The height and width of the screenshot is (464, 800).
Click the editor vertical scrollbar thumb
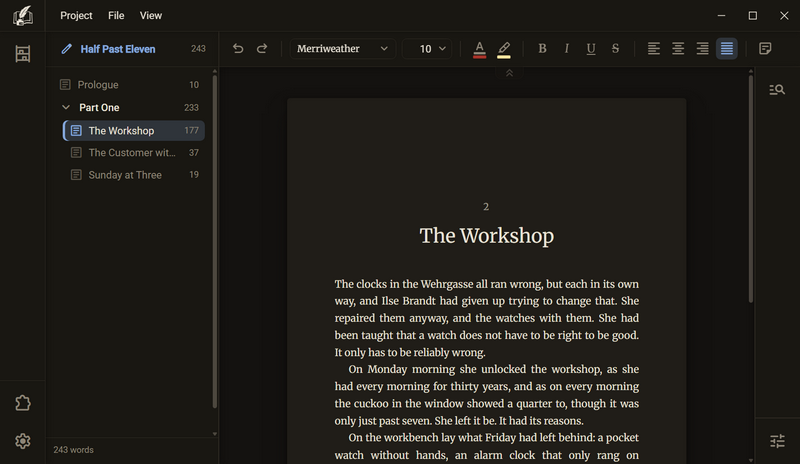pos(751,189)
